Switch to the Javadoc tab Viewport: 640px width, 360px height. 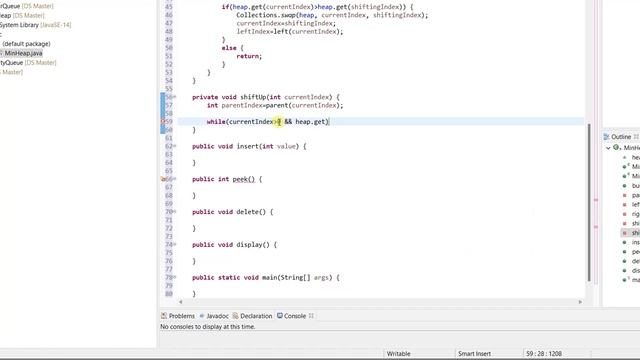point(214,316)
